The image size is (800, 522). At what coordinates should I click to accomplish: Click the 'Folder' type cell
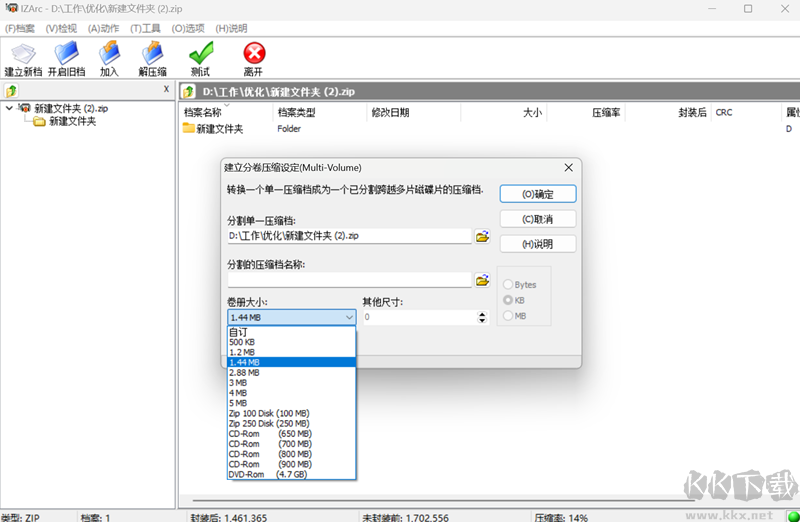[x=289, y=129]
